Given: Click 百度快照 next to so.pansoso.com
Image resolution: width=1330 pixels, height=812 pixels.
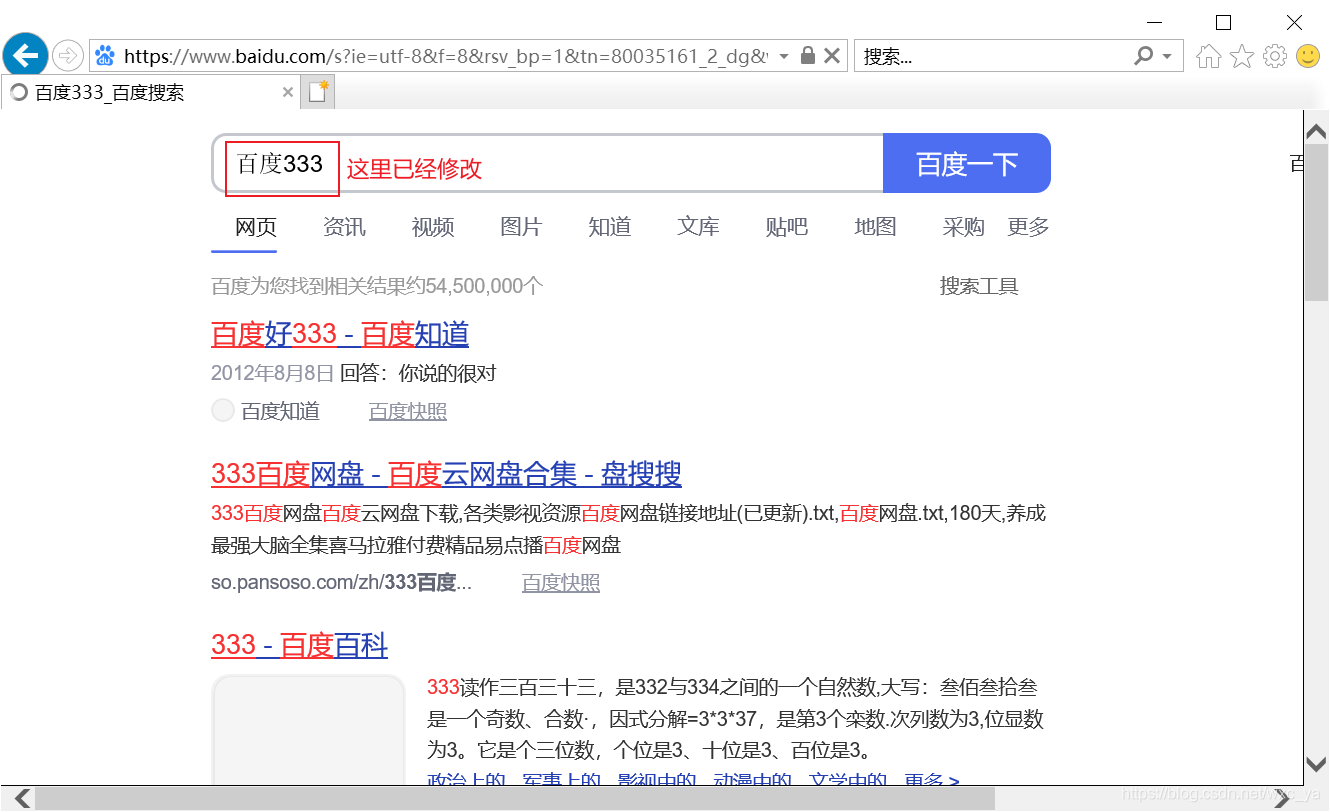Looking at the screenshot, I should (561, 582).
